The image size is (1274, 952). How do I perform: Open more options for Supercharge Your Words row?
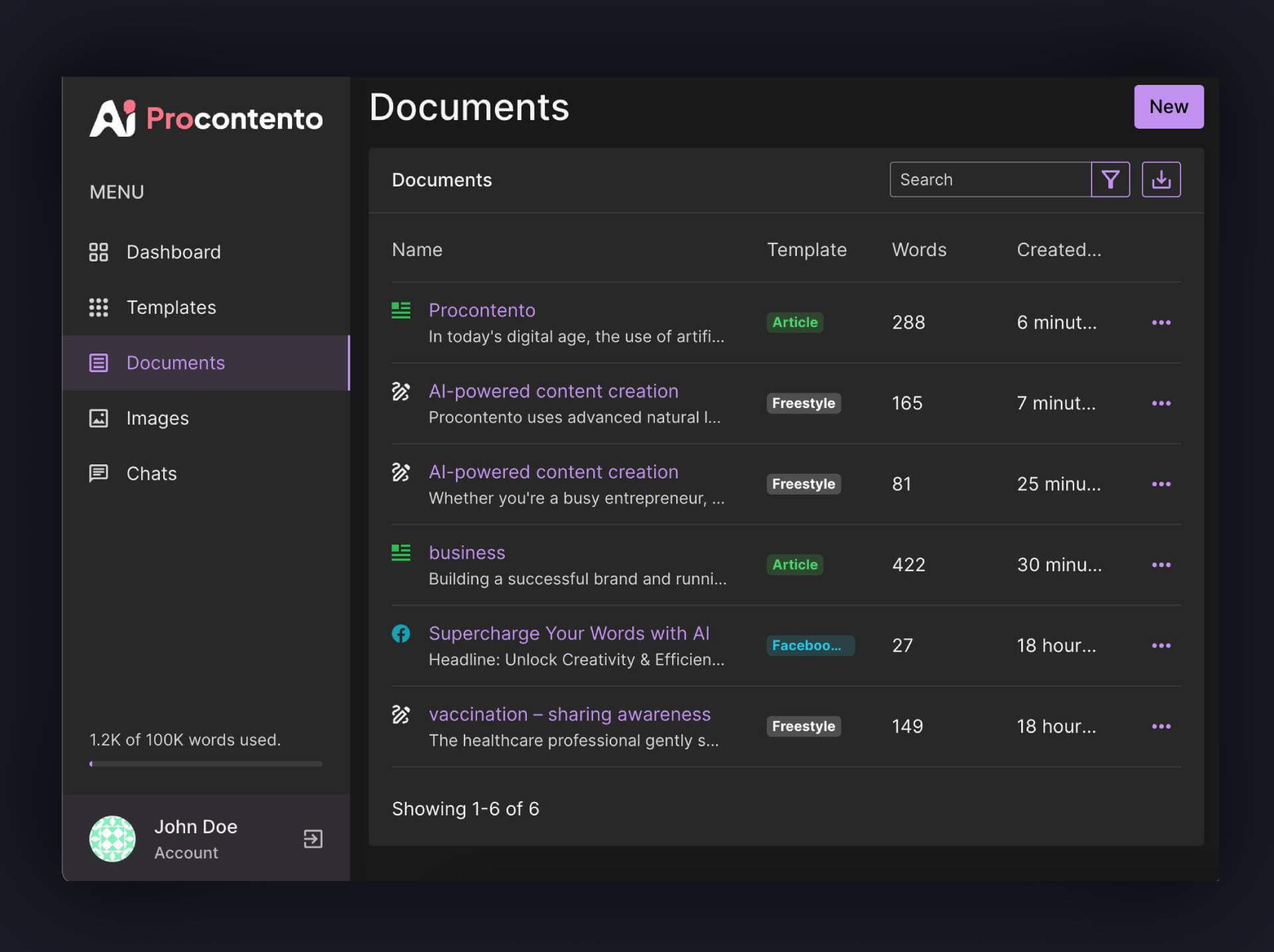[x=1161, y=646]
